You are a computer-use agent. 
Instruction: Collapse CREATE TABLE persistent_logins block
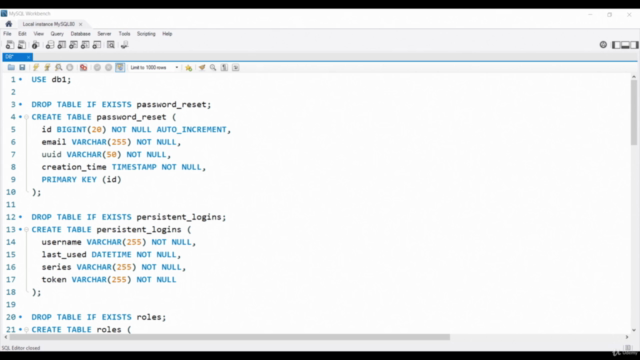(x=26, y=230)
